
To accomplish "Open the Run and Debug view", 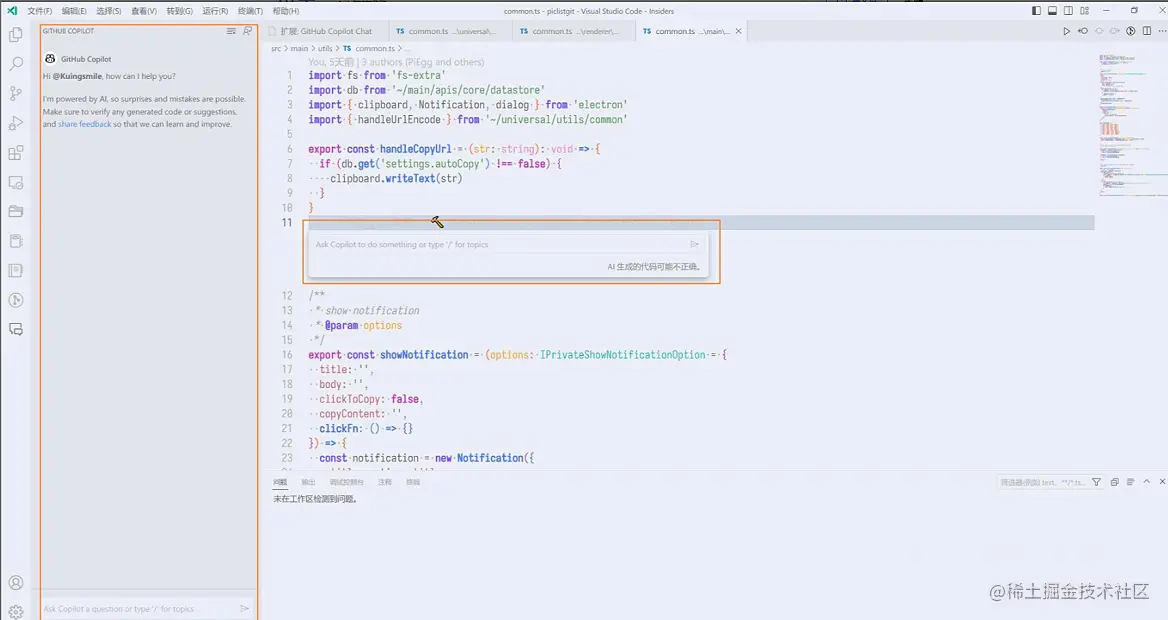I will (16, 123).
